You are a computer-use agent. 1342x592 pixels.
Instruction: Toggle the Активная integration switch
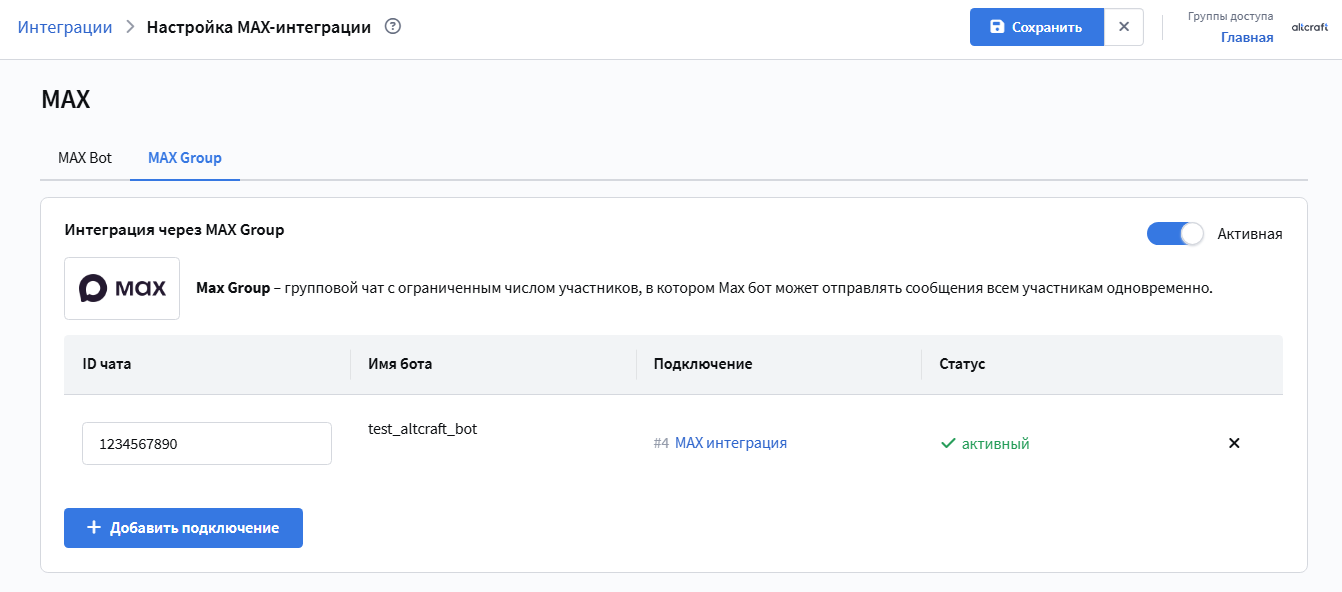(1175, 234)
